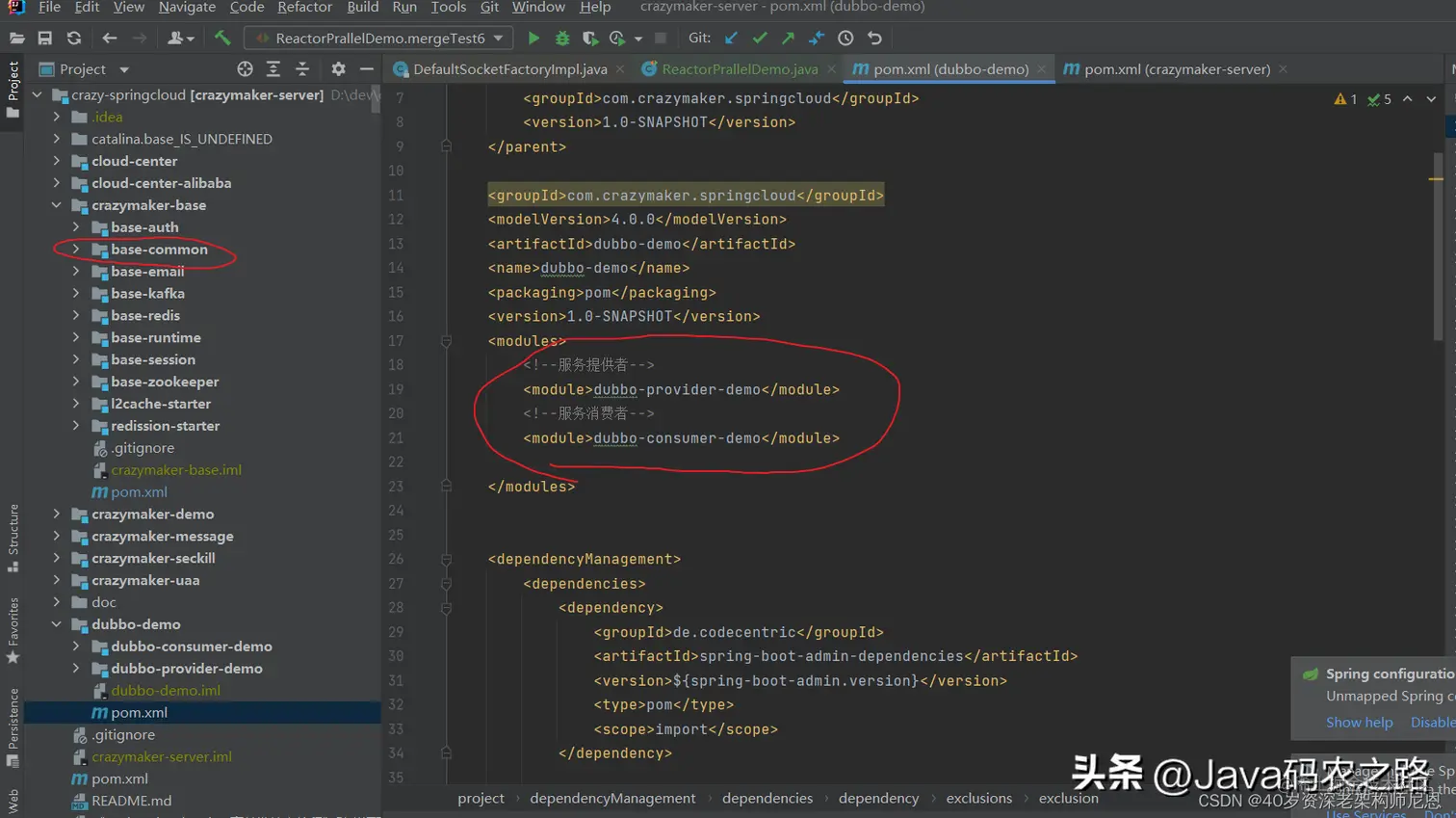Open the Persistence tool window
This screenshot has width=1456, height=818.
(x=13, y=727)
